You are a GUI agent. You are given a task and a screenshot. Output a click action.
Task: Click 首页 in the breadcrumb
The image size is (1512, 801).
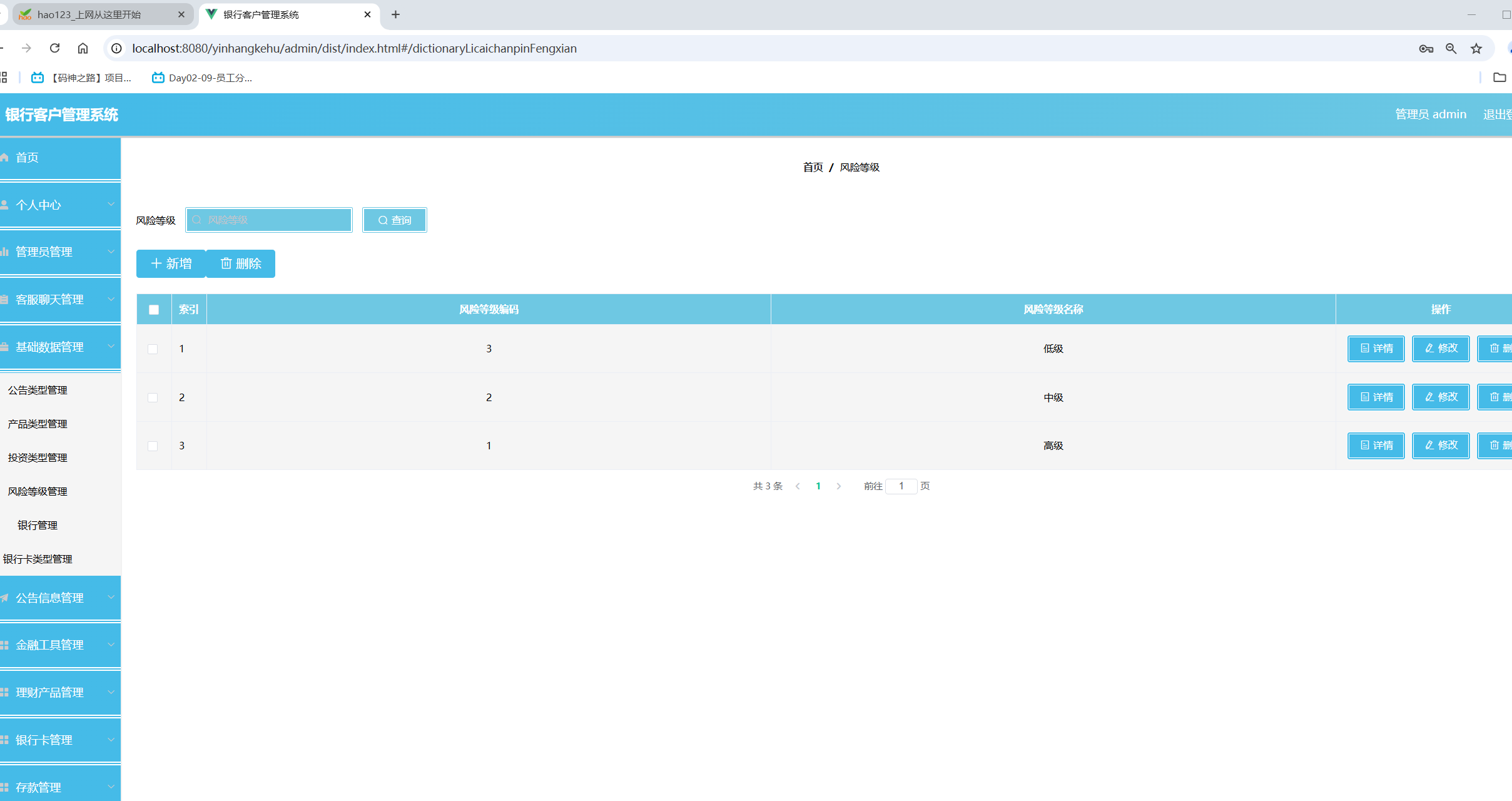[813, 167]
